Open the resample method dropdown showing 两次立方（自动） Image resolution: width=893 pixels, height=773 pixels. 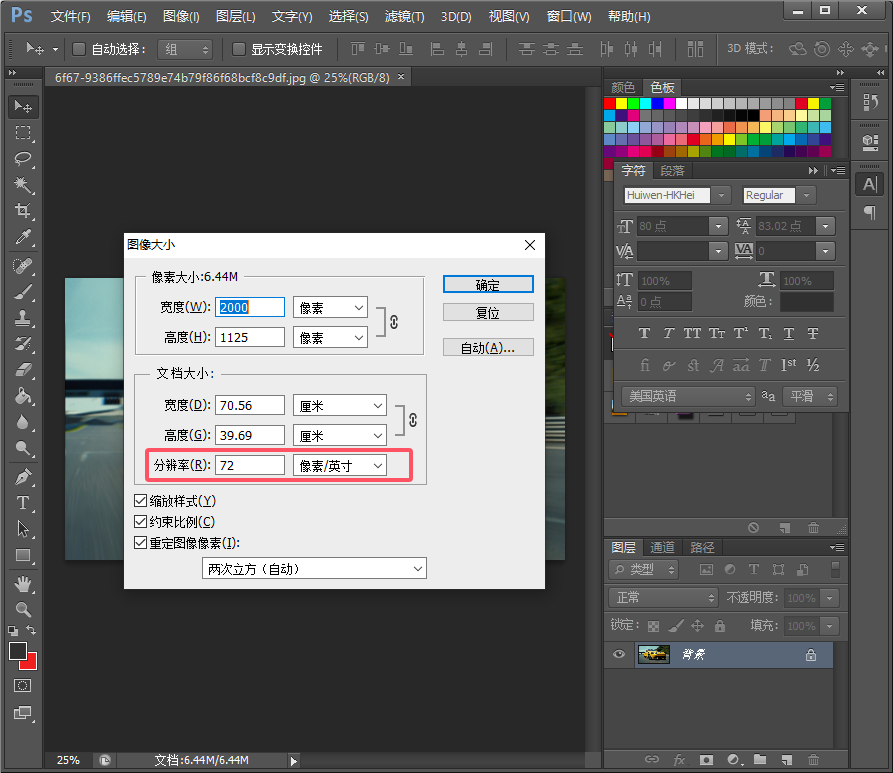coord(314,567)
